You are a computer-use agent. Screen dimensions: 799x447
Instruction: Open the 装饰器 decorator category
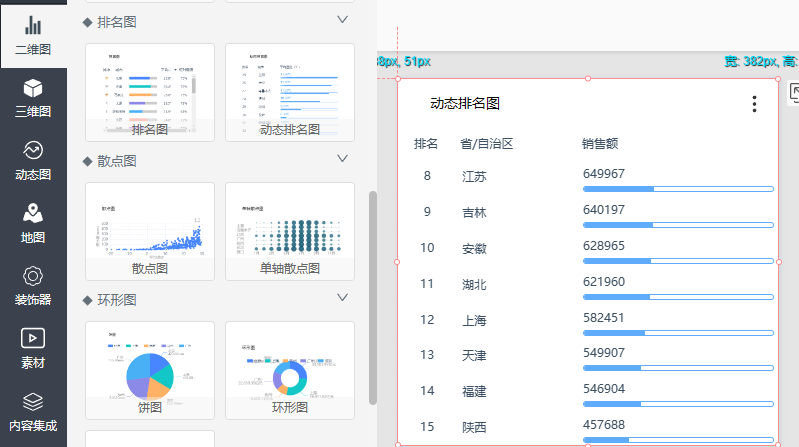[x=33, y=286]
